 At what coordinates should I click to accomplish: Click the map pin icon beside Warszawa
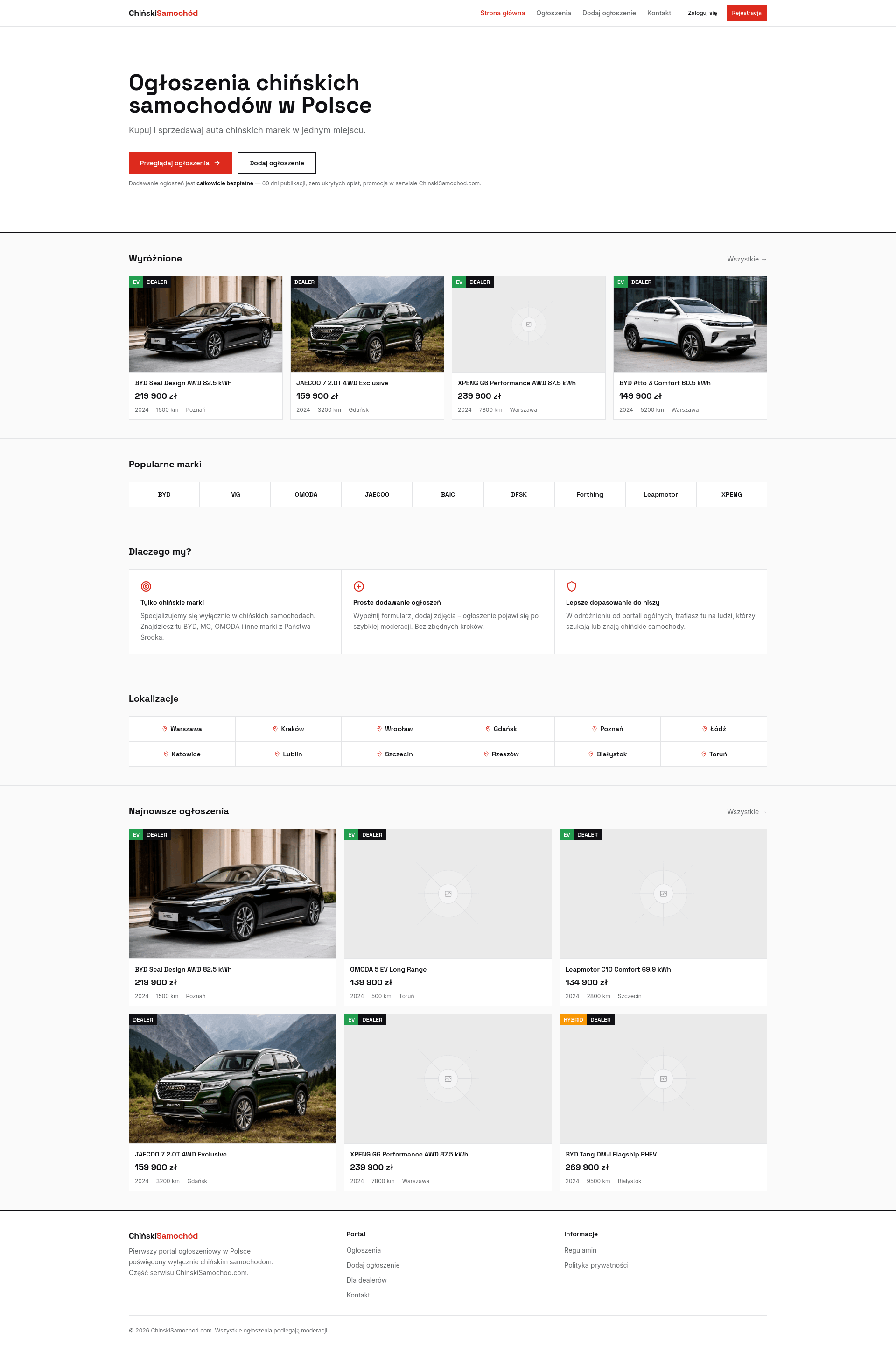point(165,729)
